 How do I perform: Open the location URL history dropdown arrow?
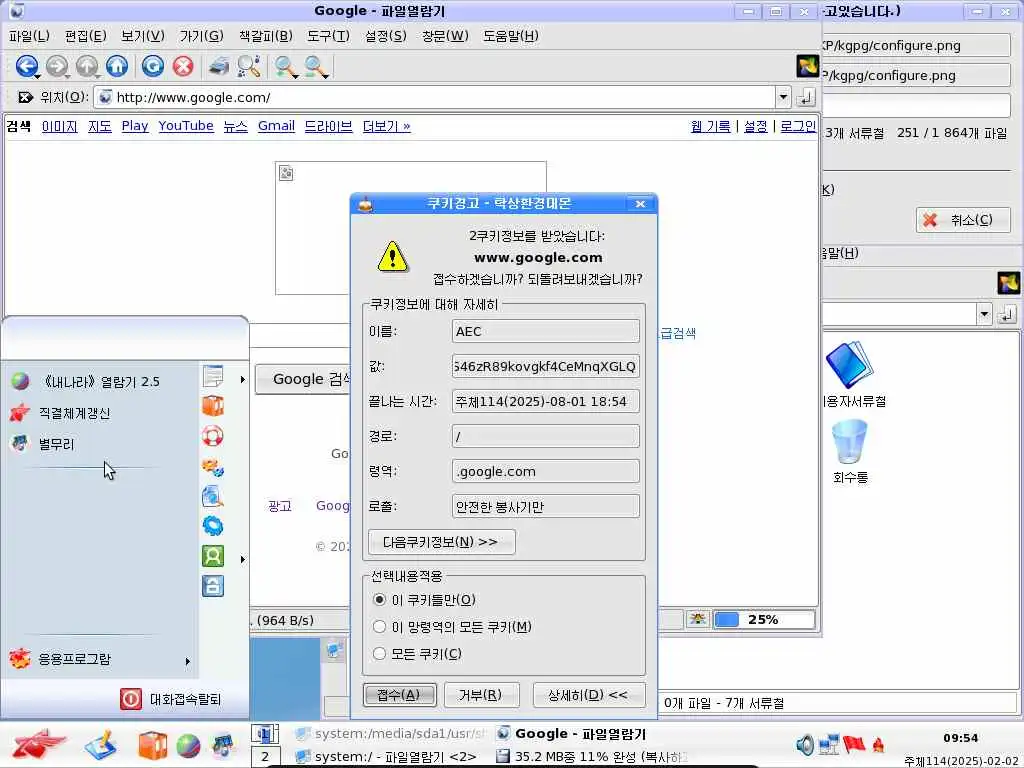pyautogui.click(x=783, y=97)
